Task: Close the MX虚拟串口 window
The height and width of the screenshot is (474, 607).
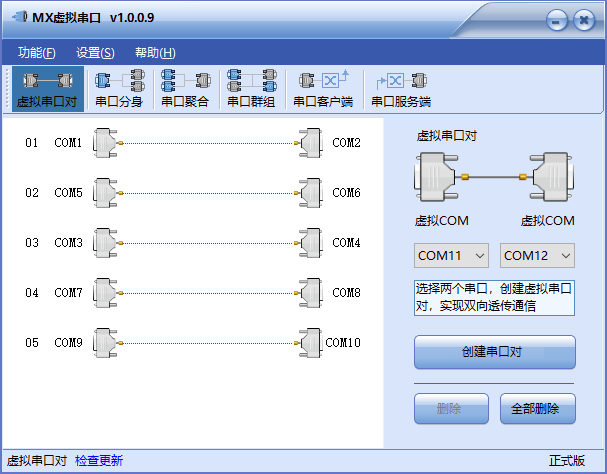Action: click(584, 20)
